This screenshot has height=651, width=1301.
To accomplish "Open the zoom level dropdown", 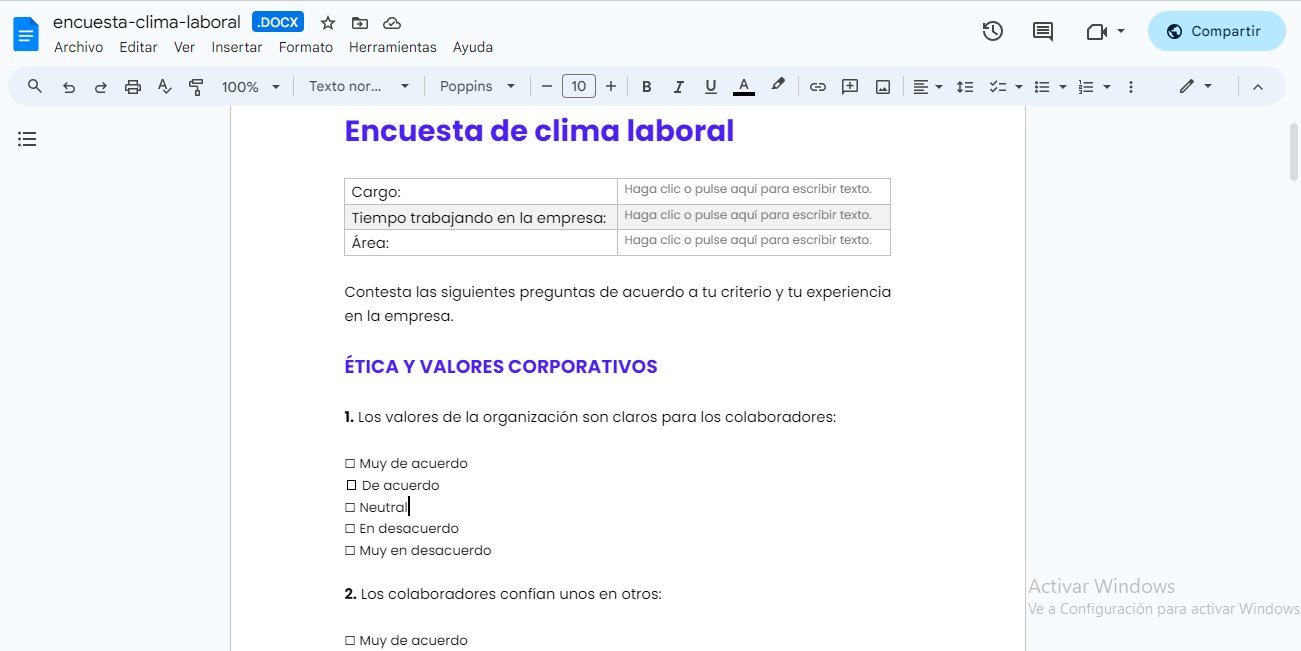I will click(x=250, y=86).
